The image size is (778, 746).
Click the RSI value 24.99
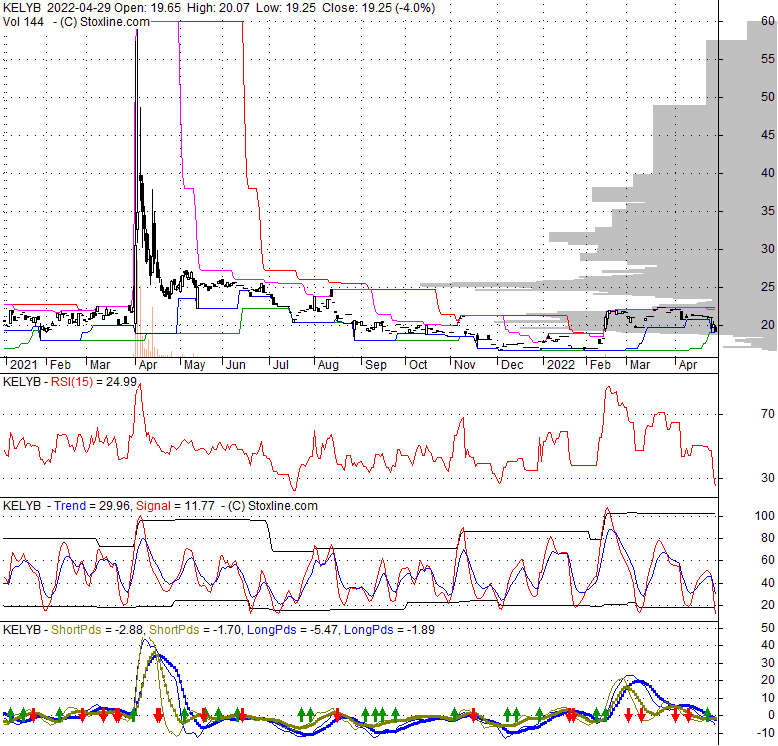[x=121, y=382]
